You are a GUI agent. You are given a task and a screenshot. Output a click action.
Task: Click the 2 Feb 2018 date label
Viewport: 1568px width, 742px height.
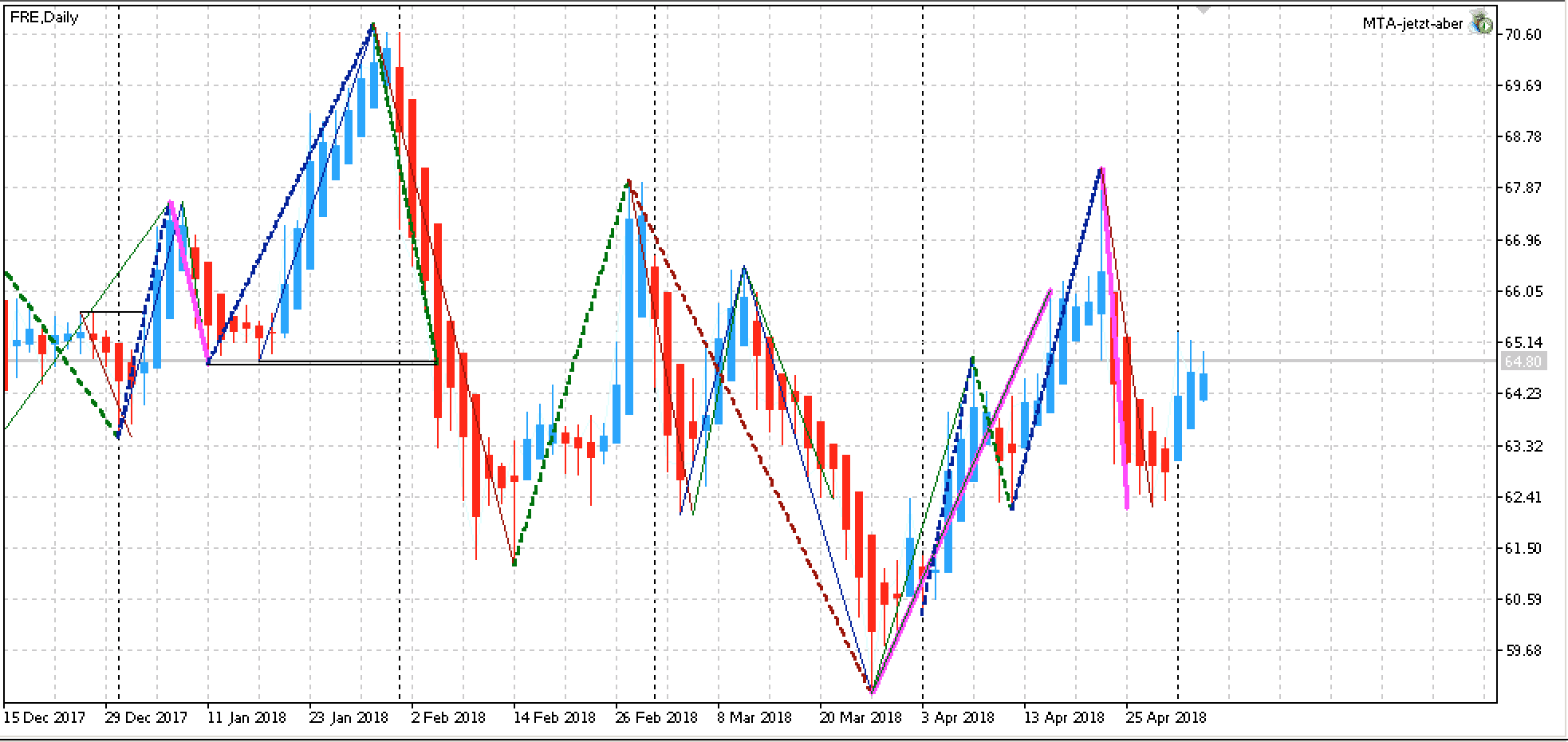pos(448,717)
